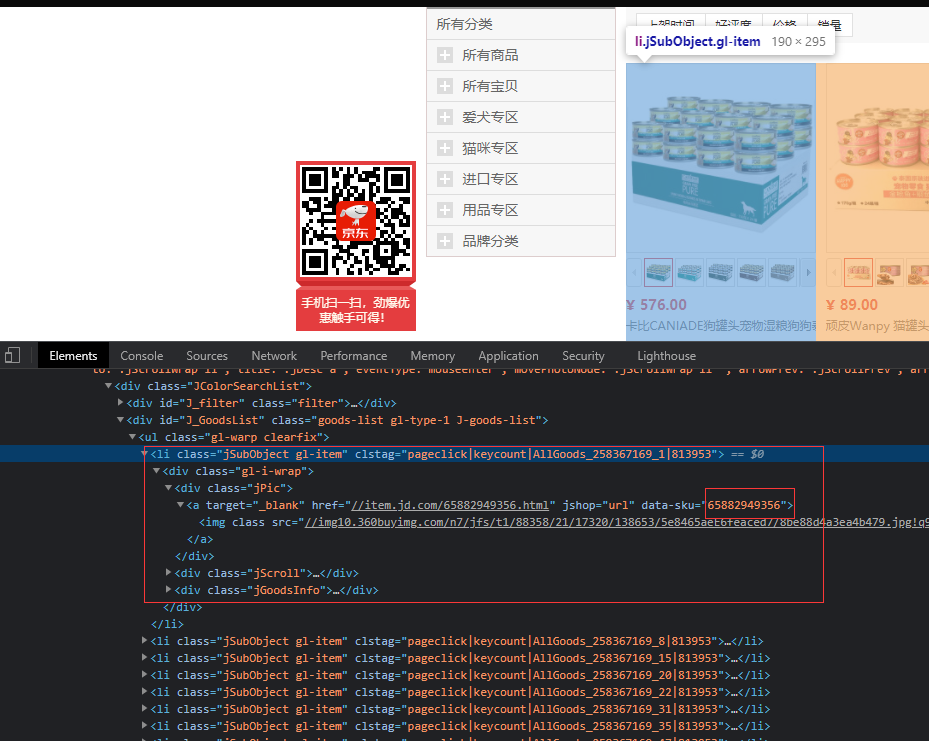Screen dimensions: 929x741
Task: Expand the 进口专区 category plus icon
Action: (445, 179)
